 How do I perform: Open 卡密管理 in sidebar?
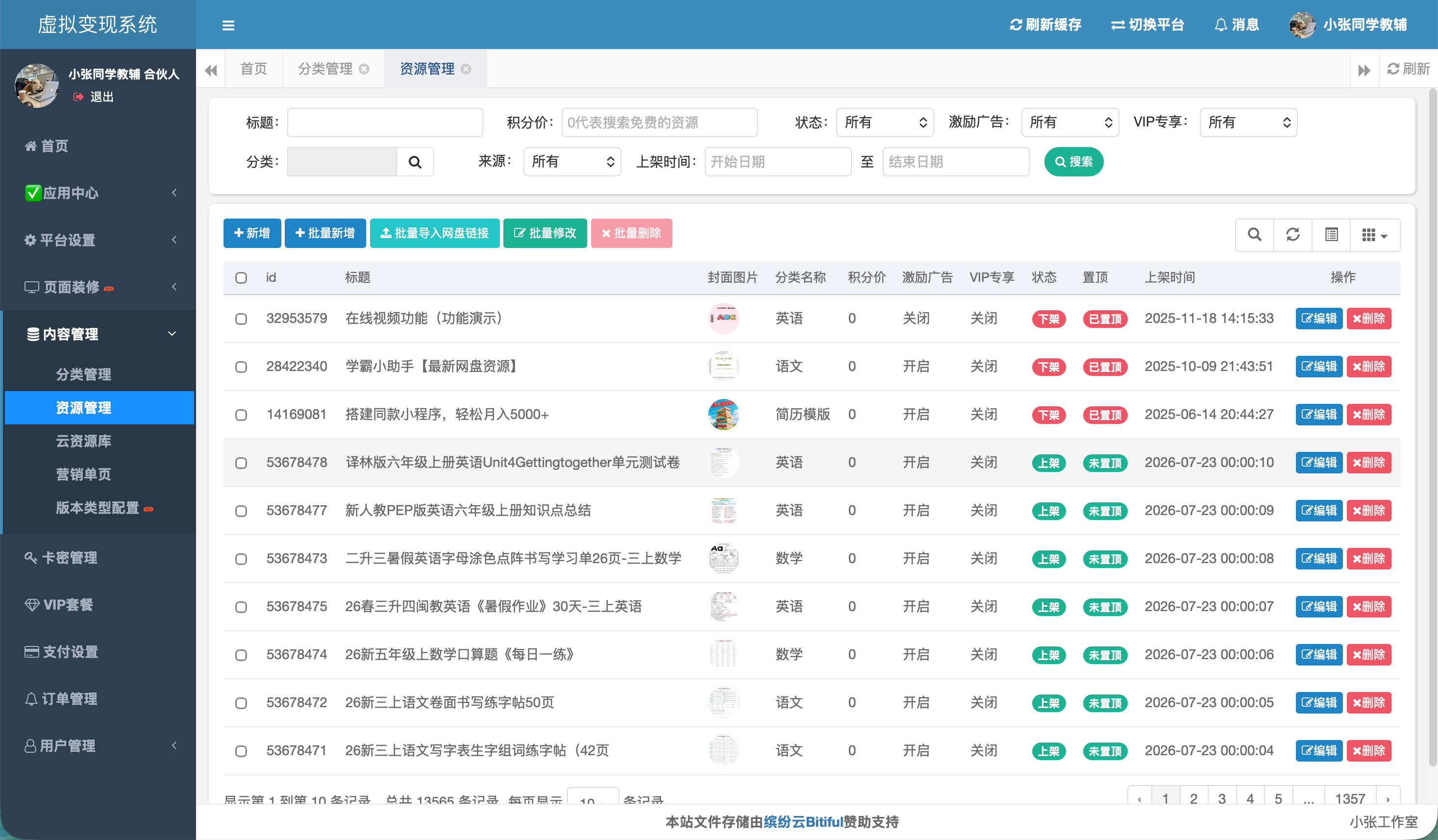point(98,558)
